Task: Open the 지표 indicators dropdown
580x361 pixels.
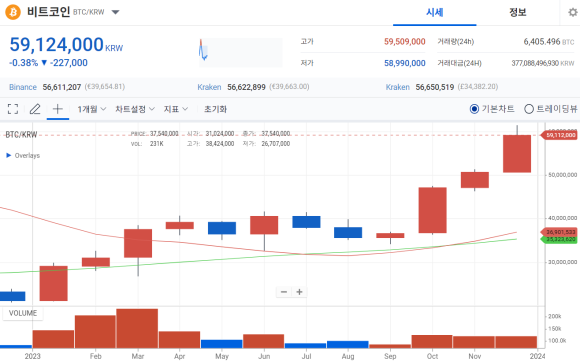Action: tap(176, 109)
